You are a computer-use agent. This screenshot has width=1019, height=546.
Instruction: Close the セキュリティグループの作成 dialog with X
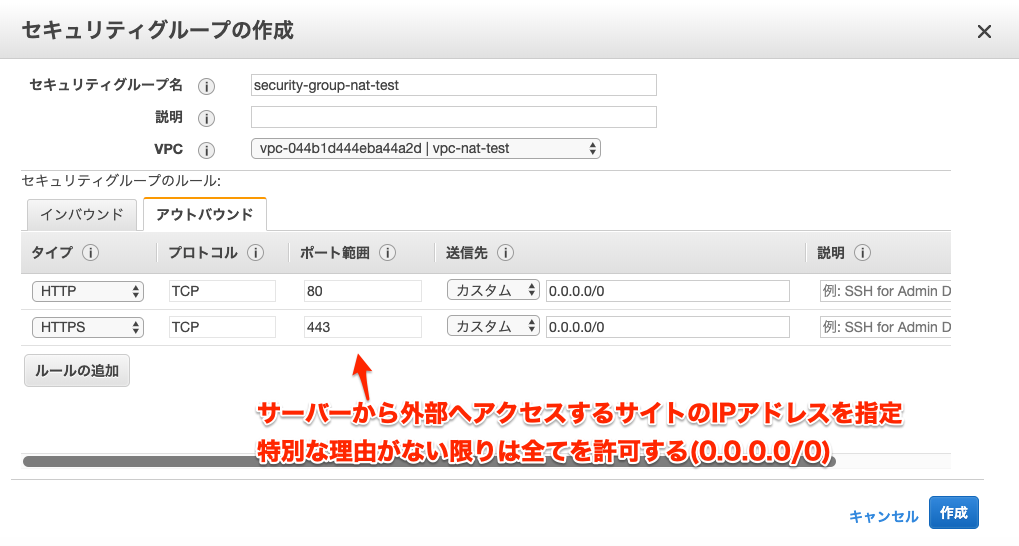coord(984,31)
